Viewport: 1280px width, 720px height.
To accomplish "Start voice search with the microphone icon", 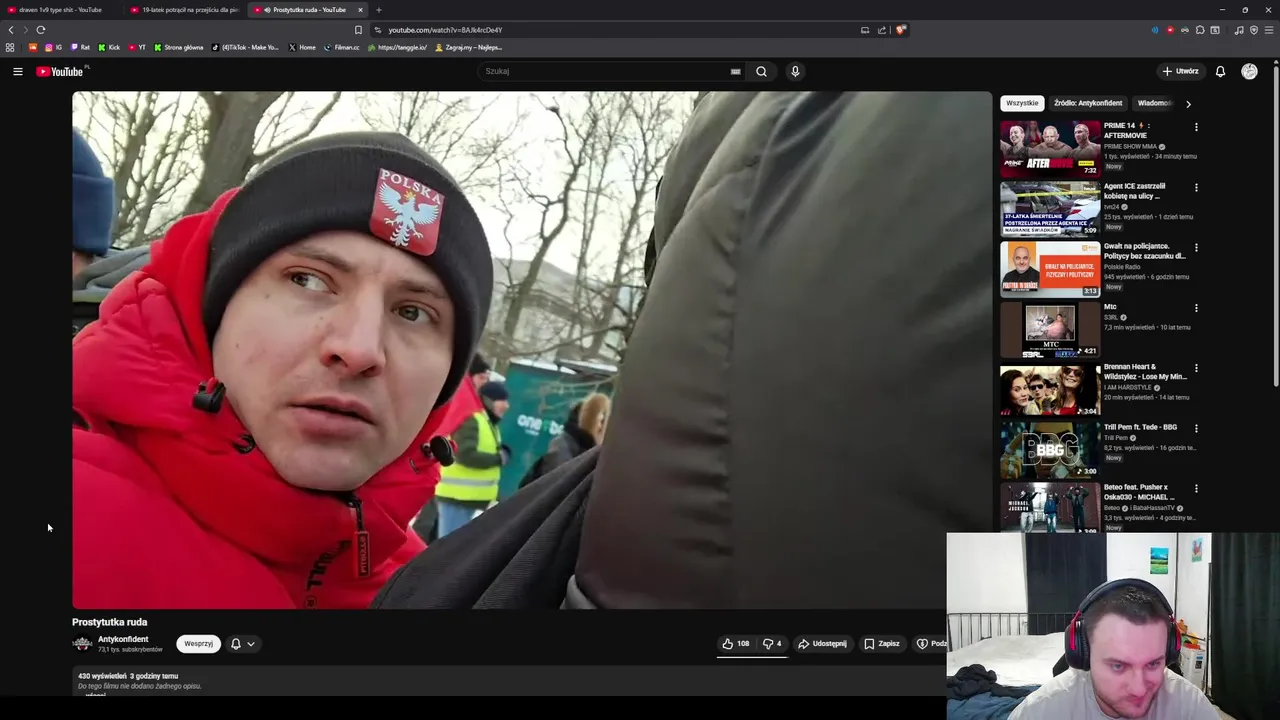I will [795, 71].
